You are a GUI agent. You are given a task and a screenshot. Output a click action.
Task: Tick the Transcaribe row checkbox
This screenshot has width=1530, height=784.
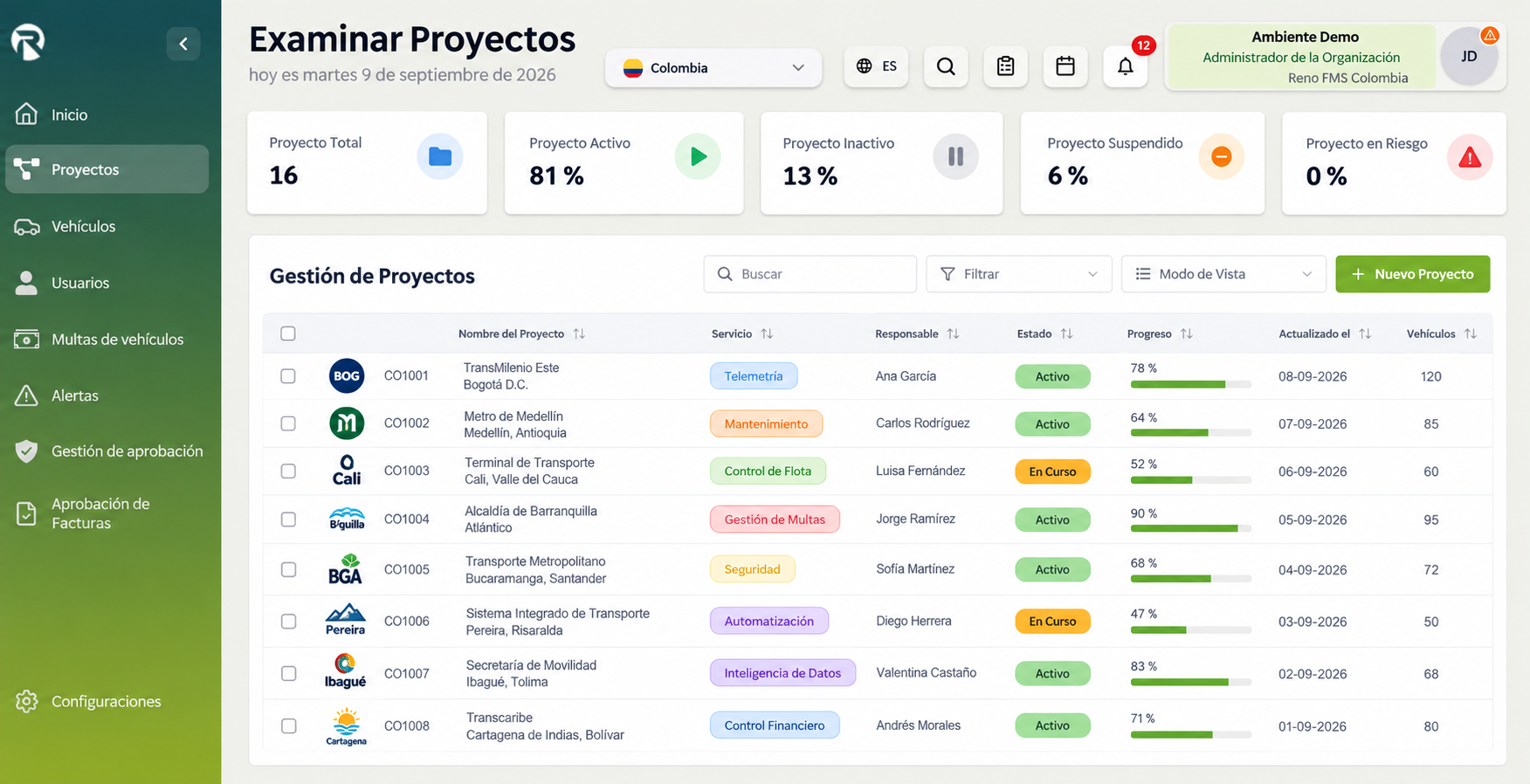(x=288, y=726)
